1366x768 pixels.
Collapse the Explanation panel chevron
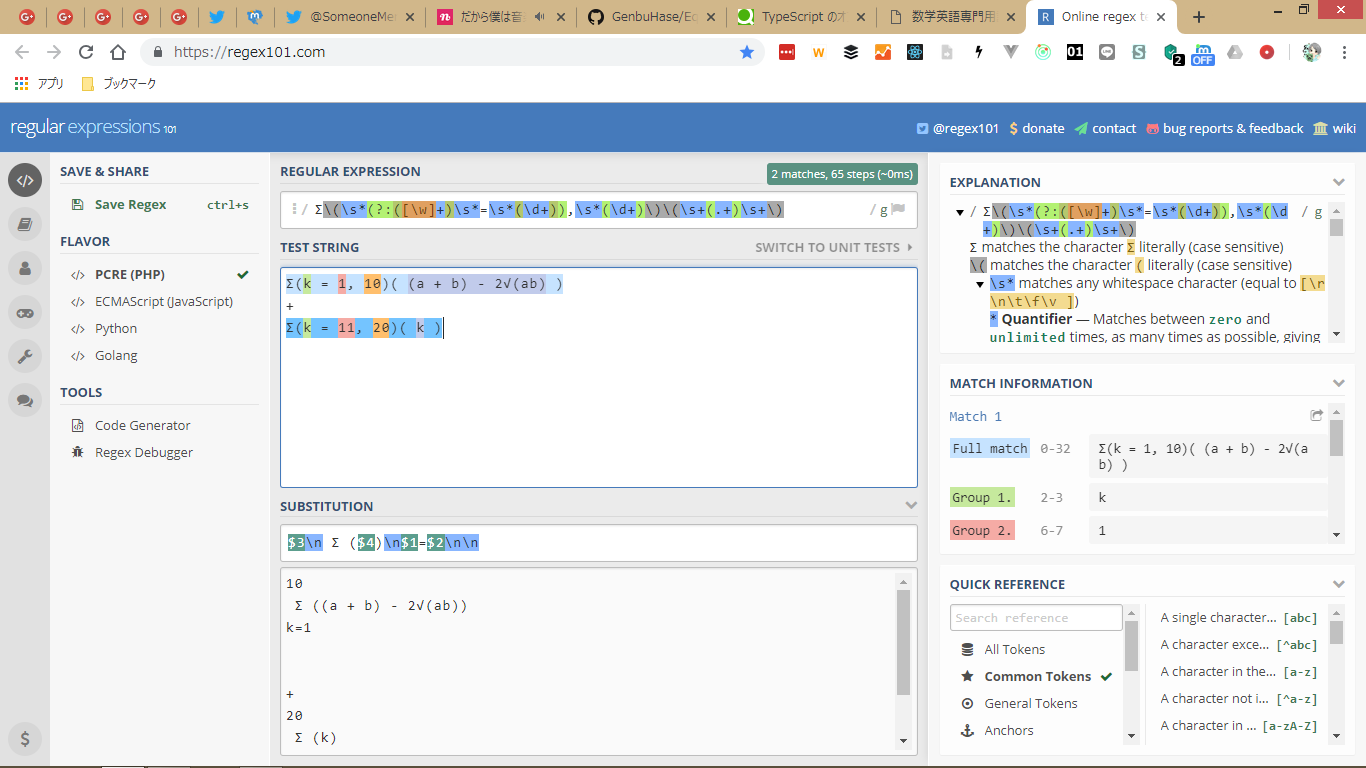point(1338,182)
